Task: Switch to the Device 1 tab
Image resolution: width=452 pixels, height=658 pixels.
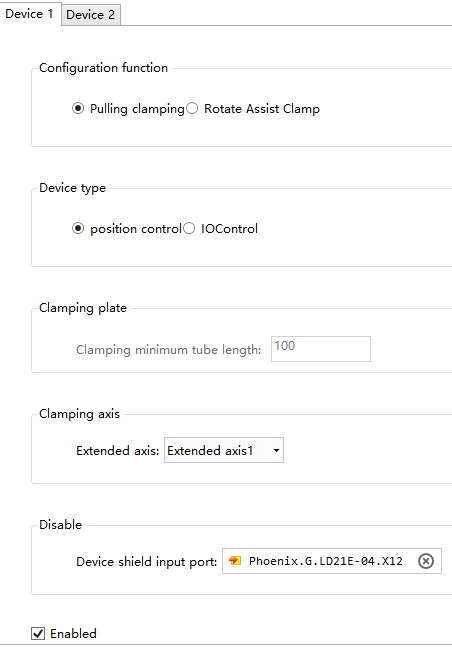Action: pyautogui.click(x=30, y=14)
